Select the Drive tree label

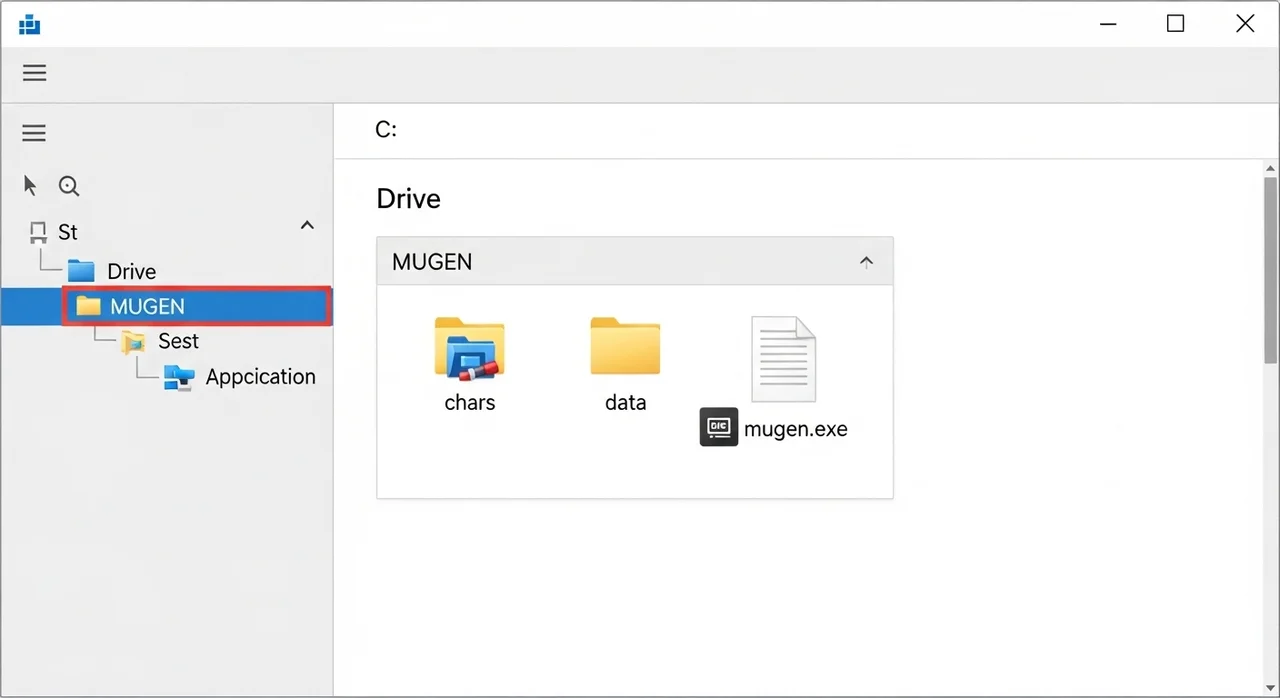tap(132, 272)
